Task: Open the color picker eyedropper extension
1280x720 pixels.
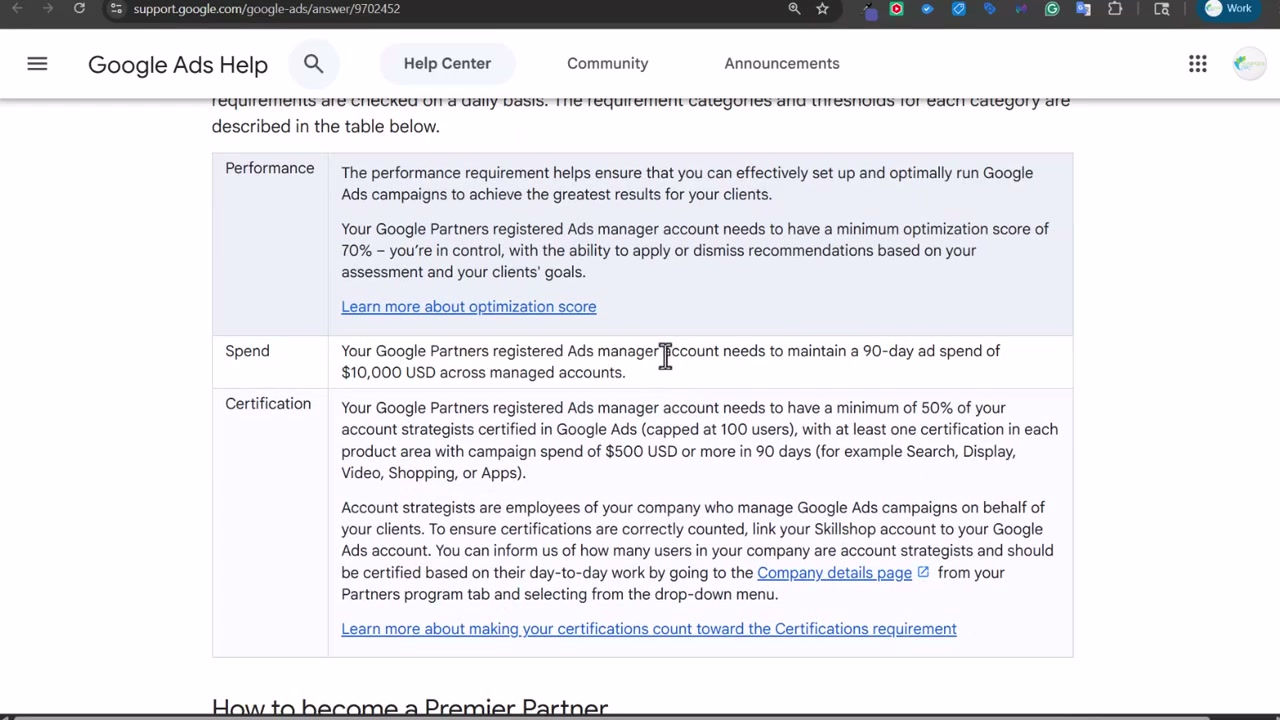Action: point(870,9)
